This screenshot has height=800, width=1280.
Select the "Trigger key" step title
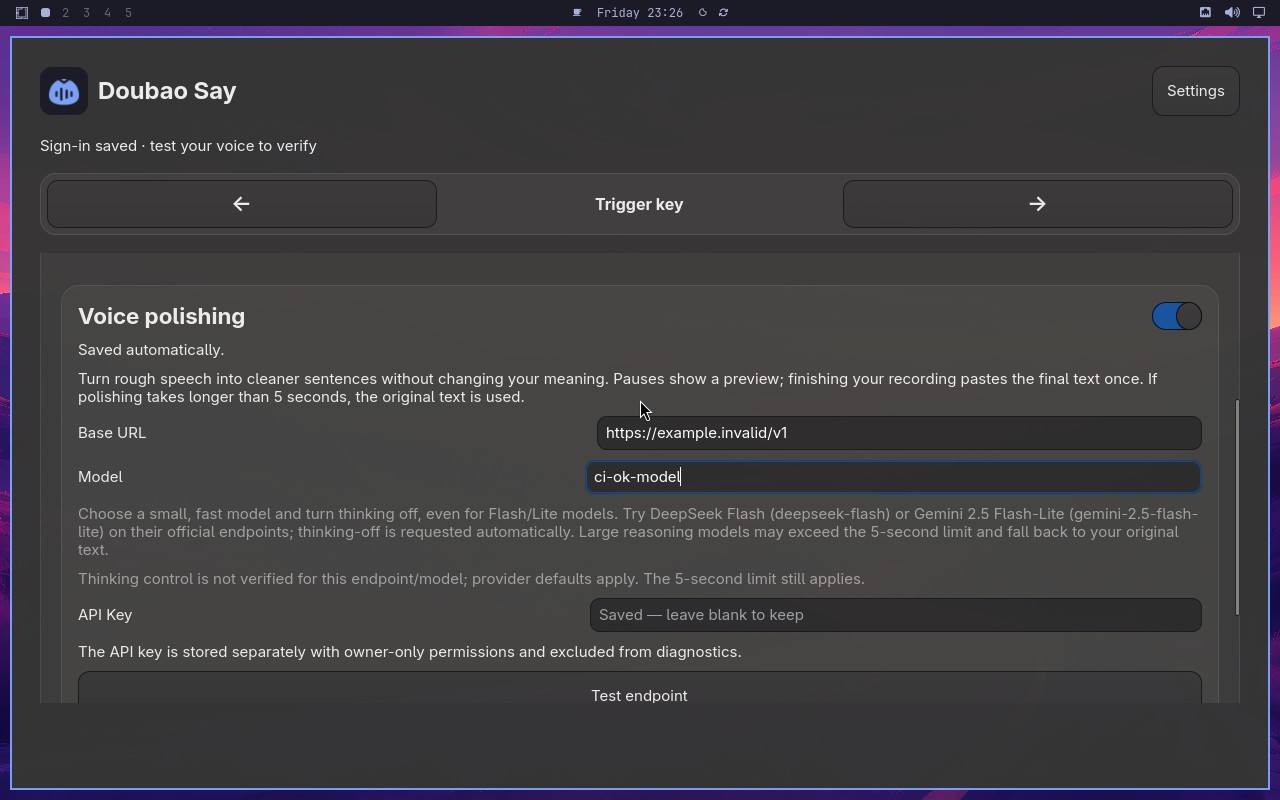pos(639,204)
